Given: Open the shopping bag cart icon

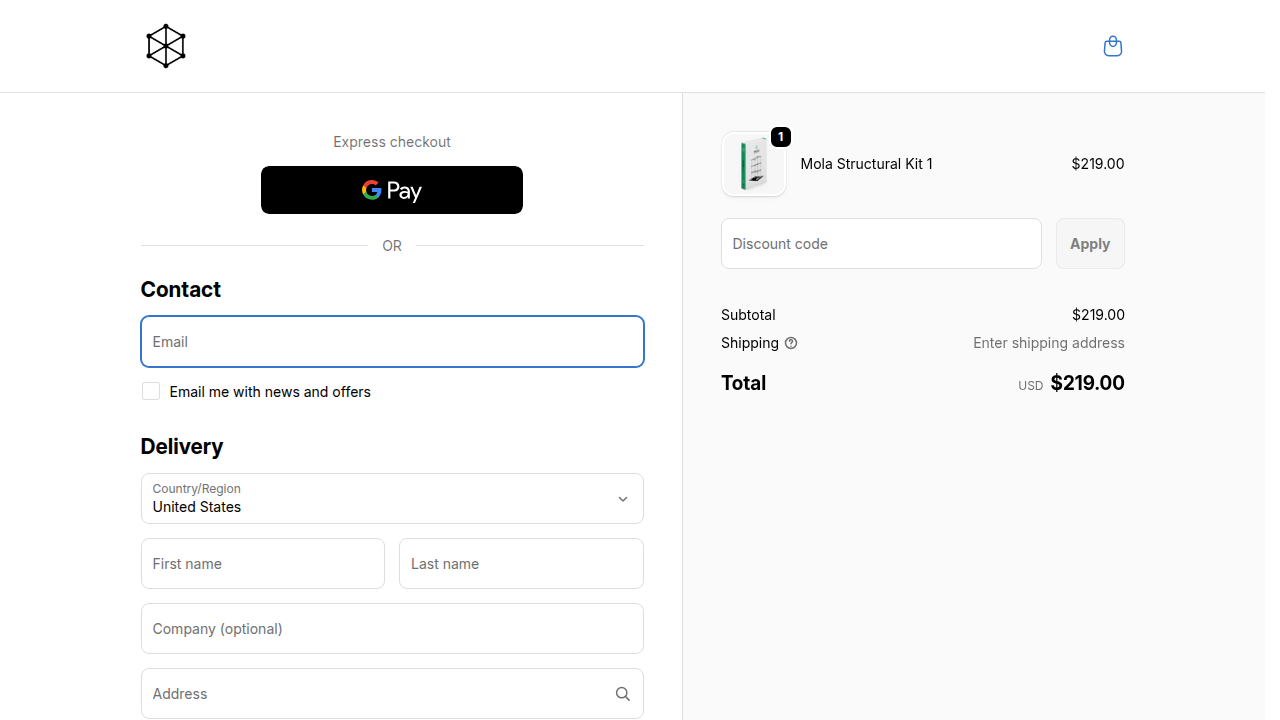Looking at the screenshot, I should click(x=1112, y=46).
